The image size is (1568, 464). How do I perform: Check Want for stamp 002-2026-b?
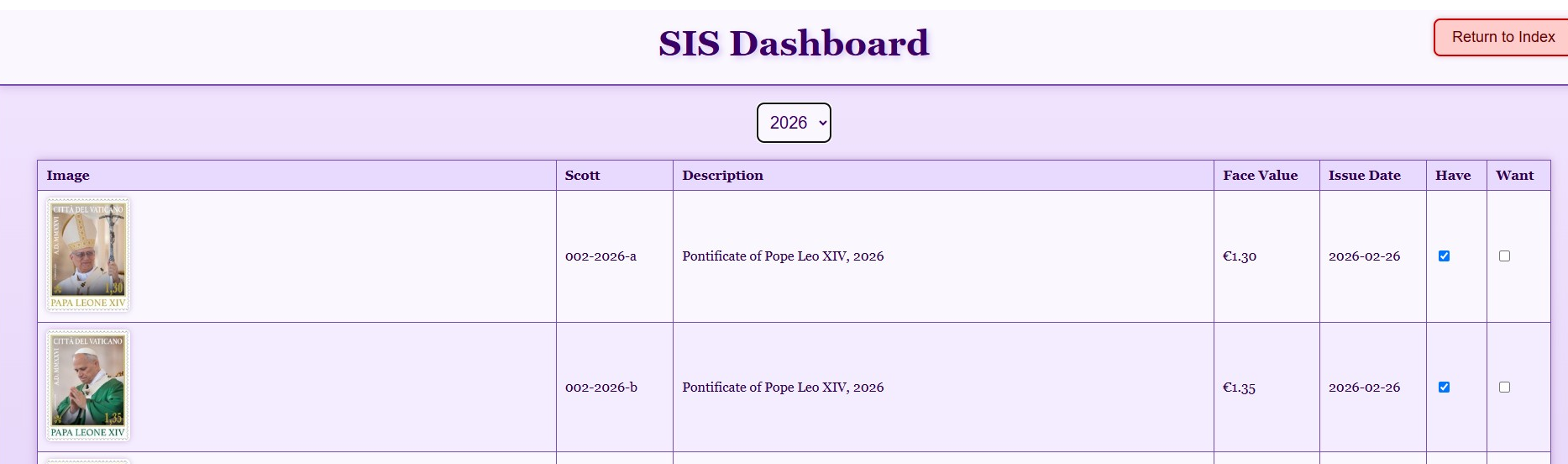[1504, 388]
